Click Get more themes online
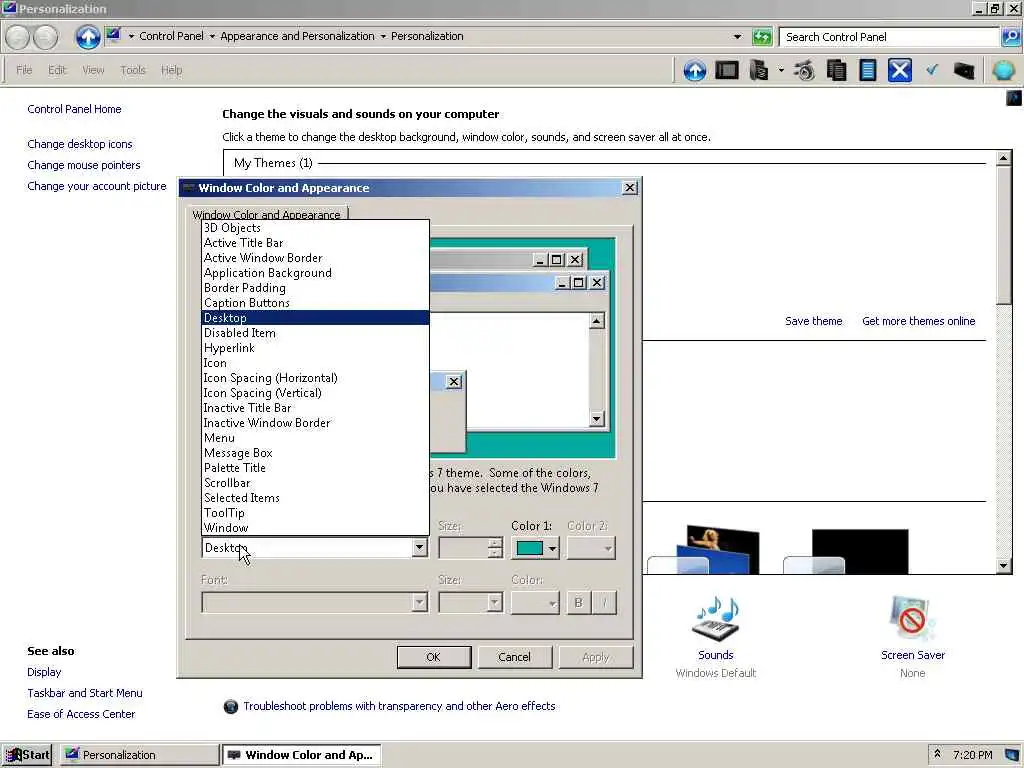1024x768 pixels. pos(918,321)
